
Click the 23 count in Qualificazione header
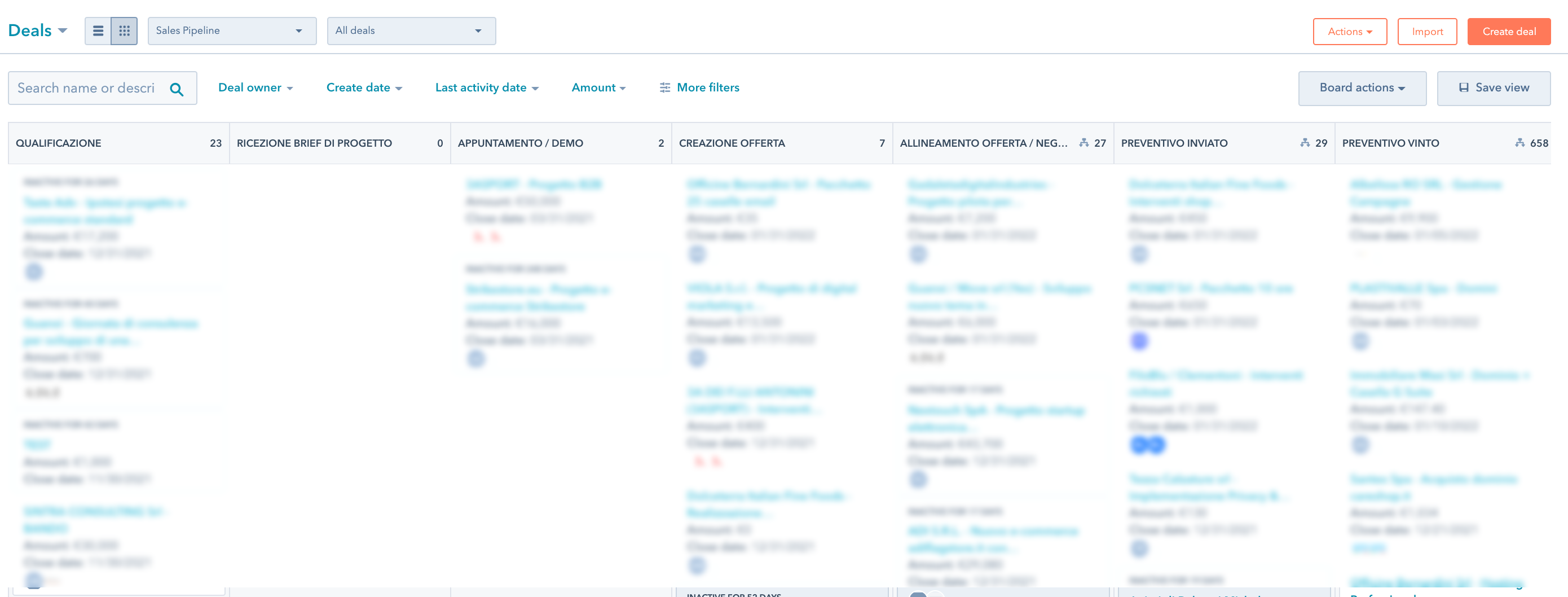(215, 143)
